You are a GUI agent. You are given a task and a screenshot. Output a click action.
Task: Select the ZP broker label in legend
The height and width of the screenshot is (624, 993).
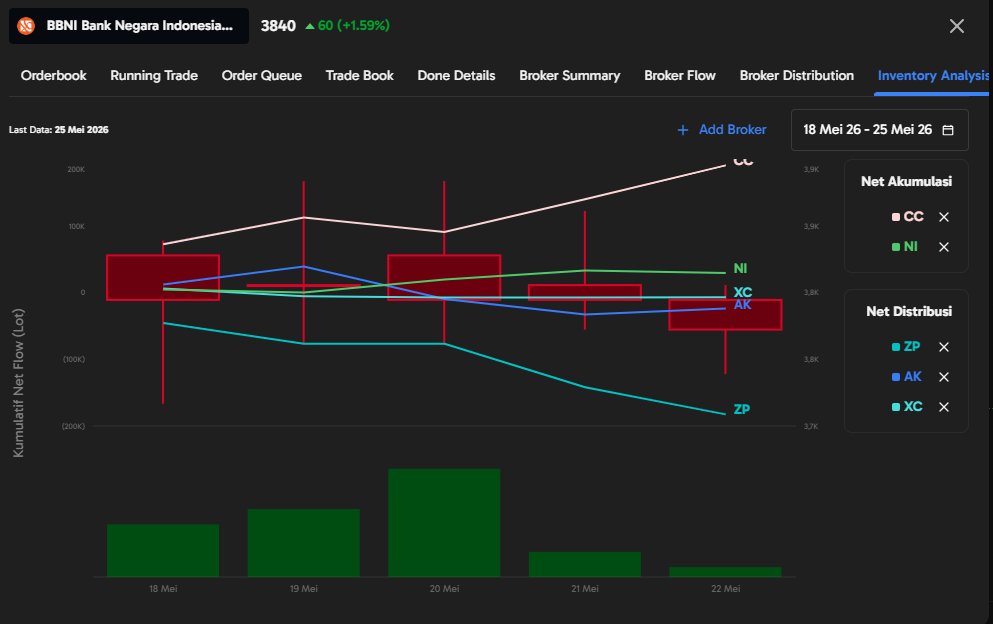click(912, 347)
